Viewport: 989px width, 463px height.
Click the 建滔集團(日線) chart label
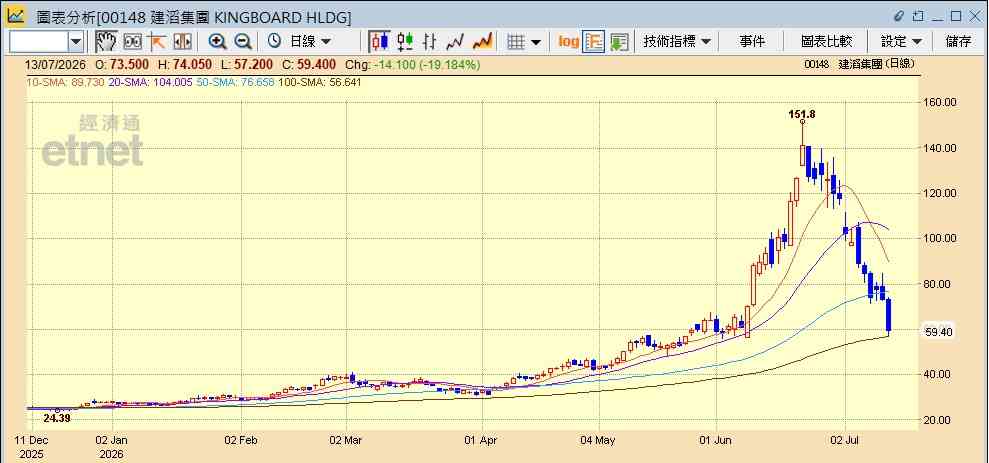(x=876, y=64)
